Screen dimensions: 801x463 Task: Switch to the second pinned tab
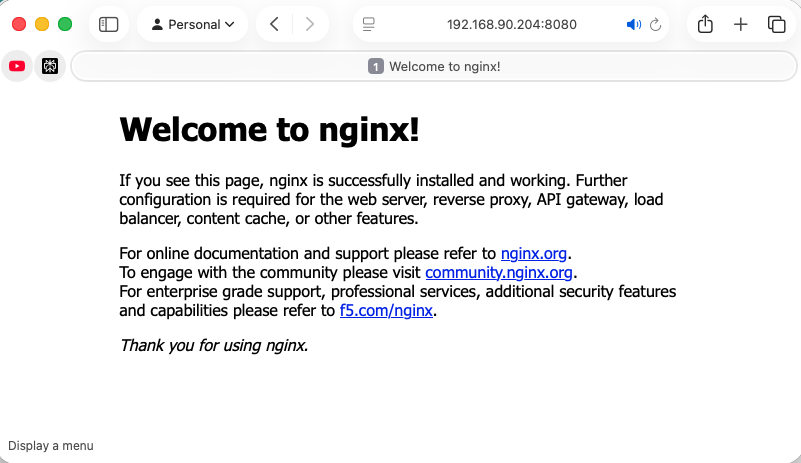click(x=50, y=66)
